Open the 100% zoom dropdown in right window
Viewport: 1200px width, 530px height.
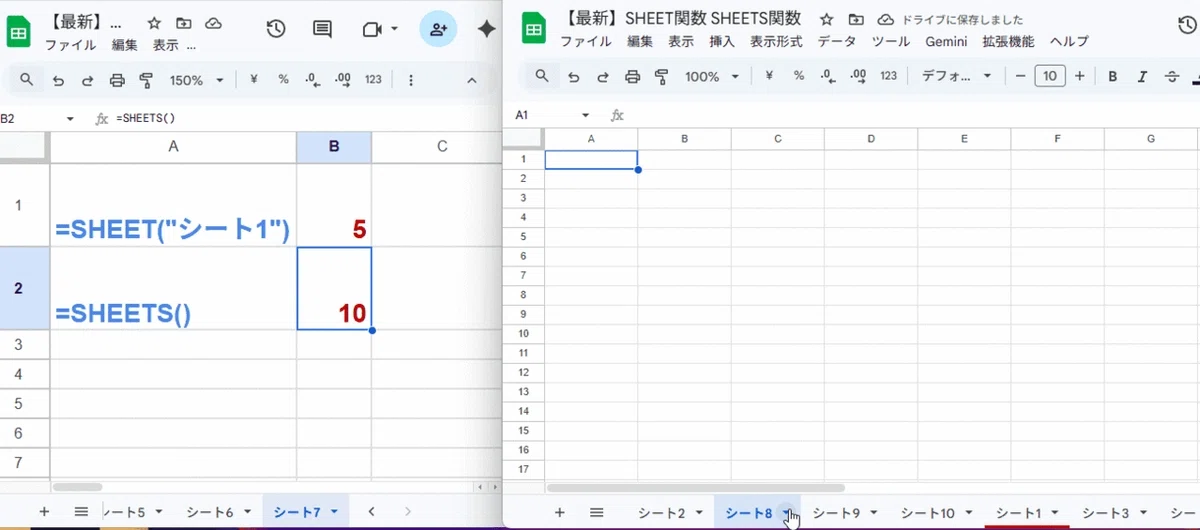click(x=712, y=76)
